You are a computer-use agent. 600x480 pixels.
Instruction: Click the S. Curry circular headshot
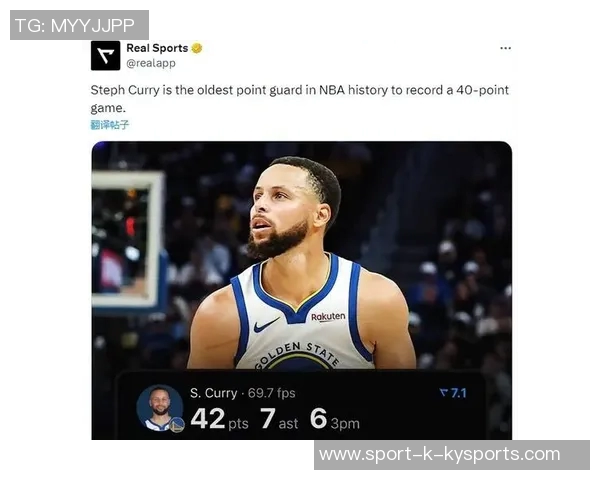(160, 407)
